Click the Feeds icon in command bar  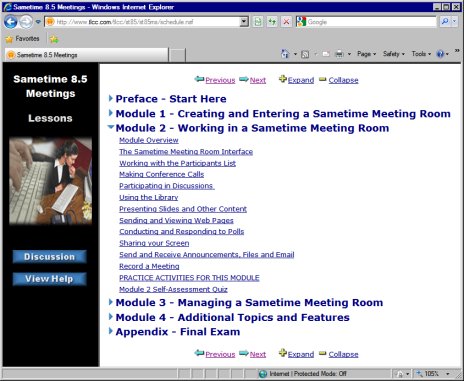(305, 54)
